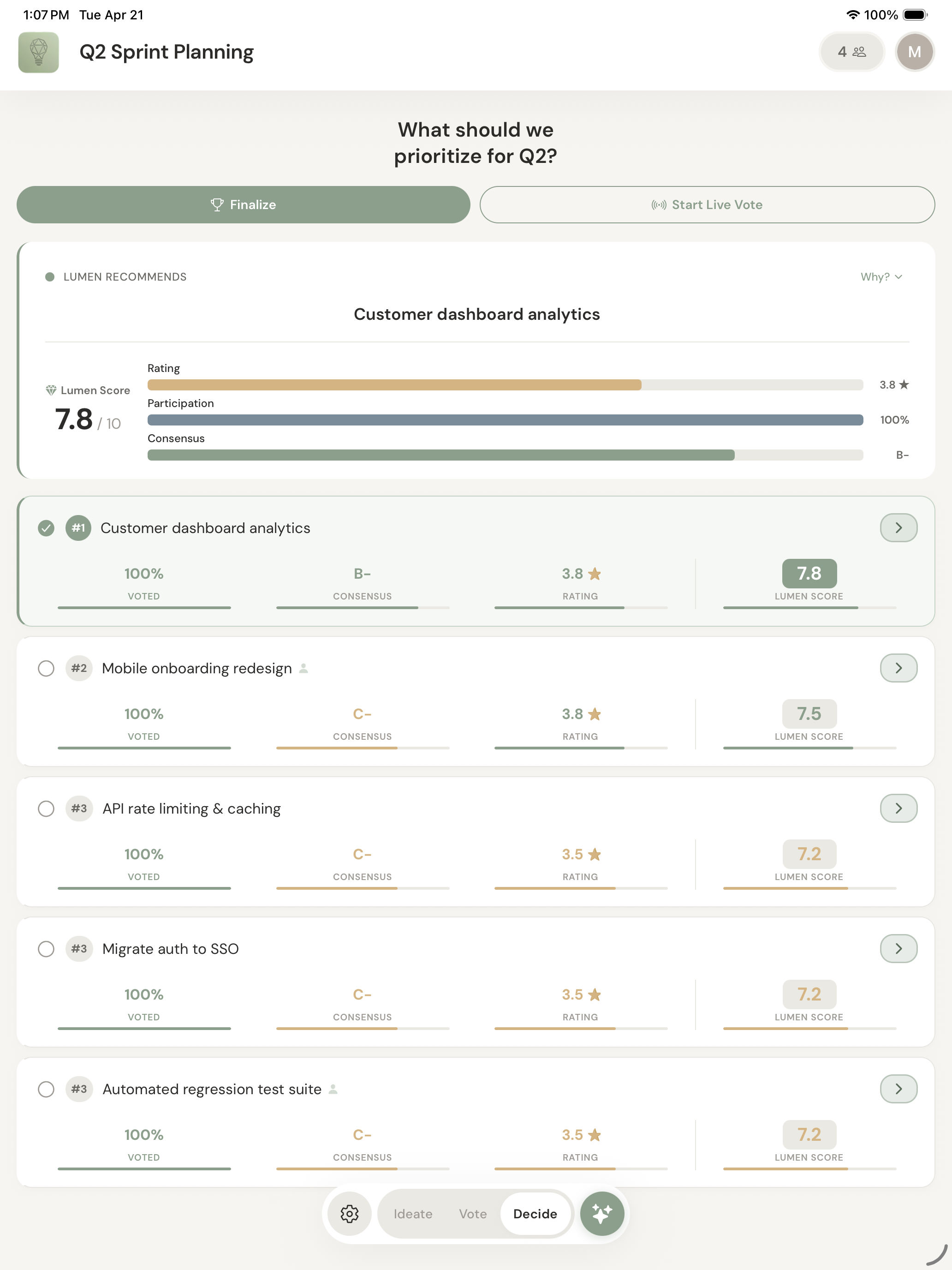Screen dimensions: 952x1270
Task: Tap the Automated regression test suite title
Action: [x=212, y=1089]
